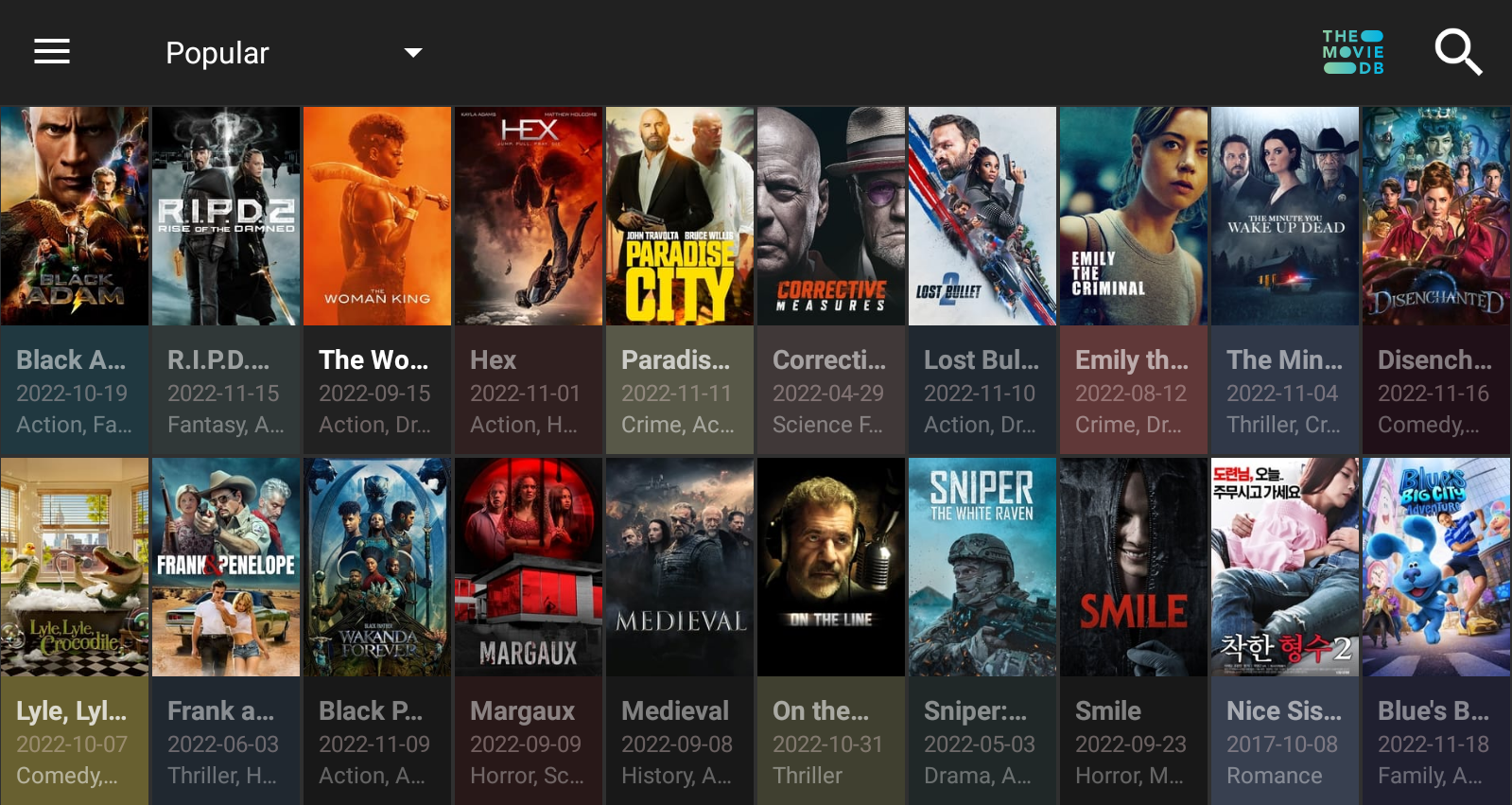Open the On the Line poster
1512x805 pixels.
click(x=831, y=567)
